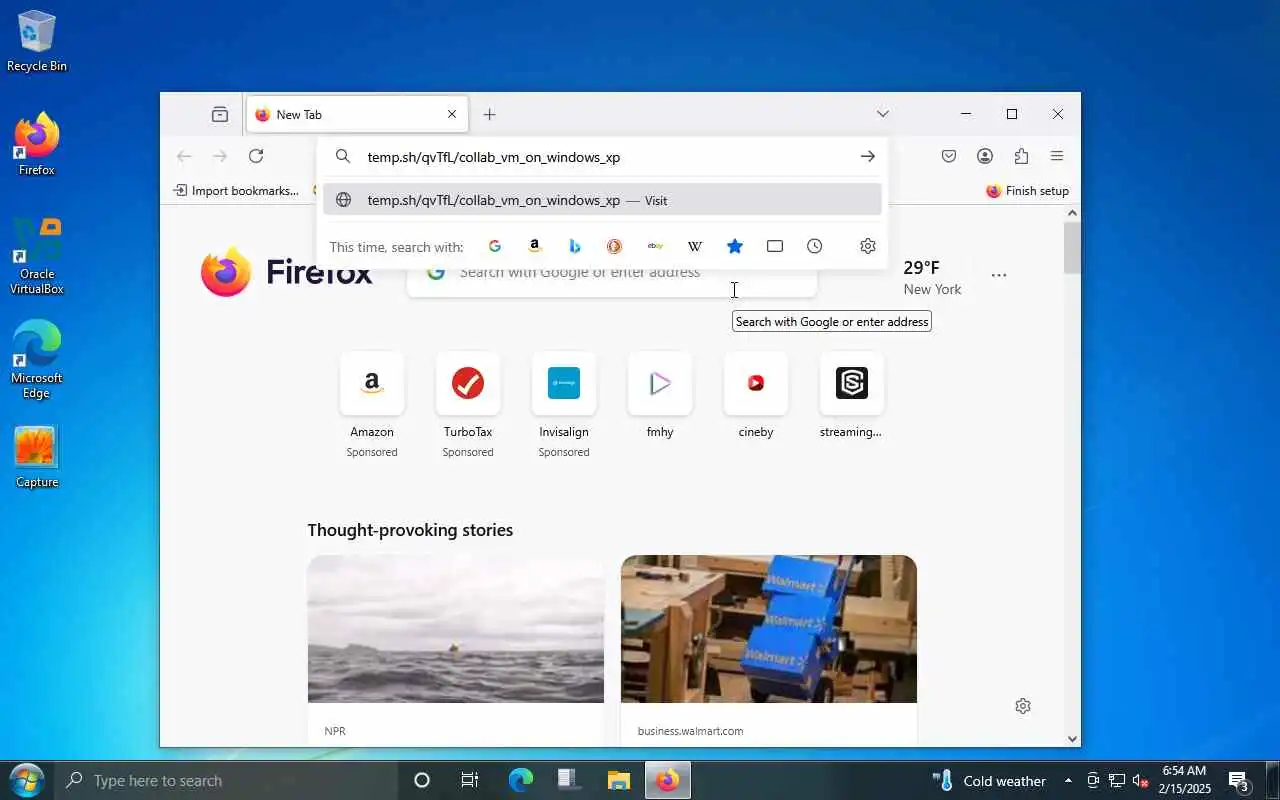
Task: Search history with clock icon
Action: click(x=815, y=246)
